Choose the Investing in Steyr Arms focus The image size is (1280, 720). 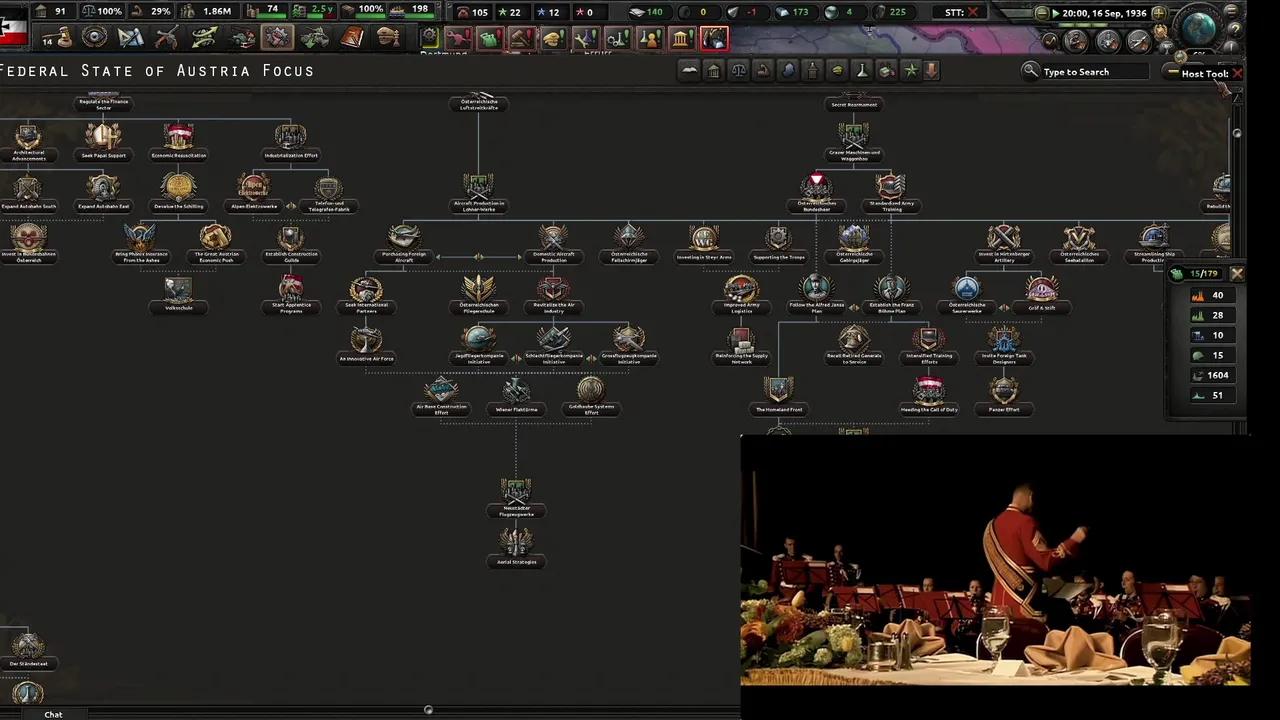[x=704, y=243]
